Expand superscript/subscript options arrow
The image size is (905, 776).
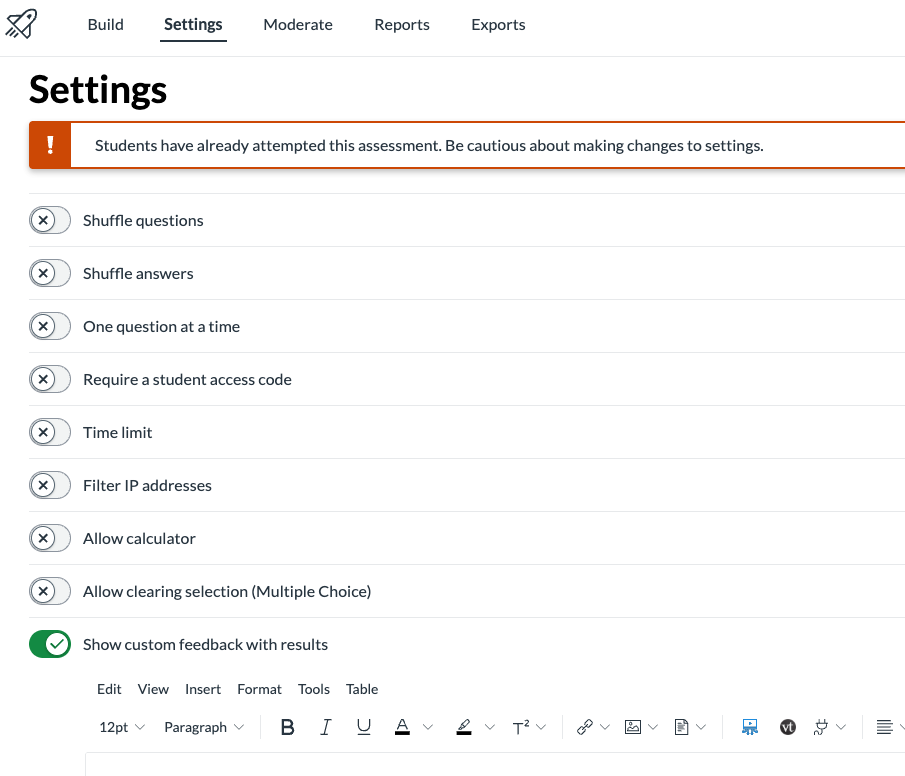(541, 728)
